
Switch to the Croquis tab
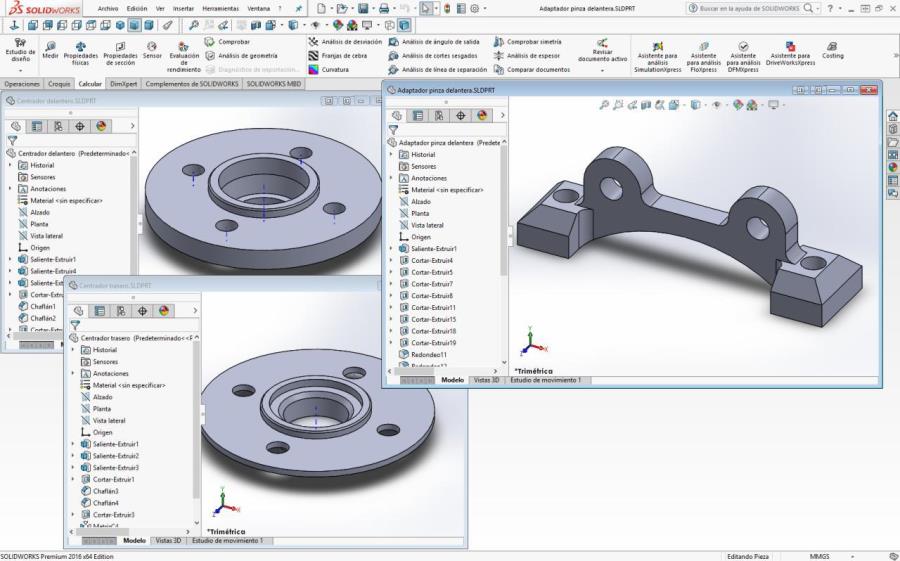point(59,84)
